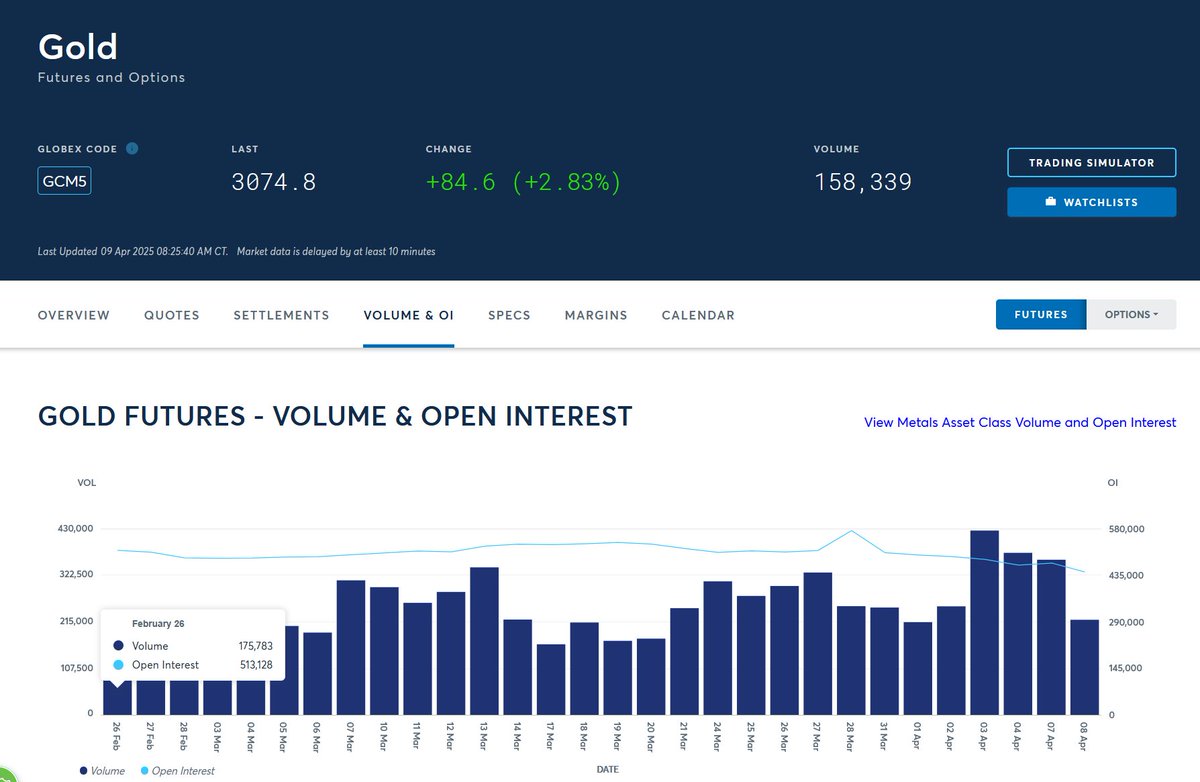Click the 07 Mar volume bar
1200x782 pixels.
pyautogui.click(x=351, y=647)
